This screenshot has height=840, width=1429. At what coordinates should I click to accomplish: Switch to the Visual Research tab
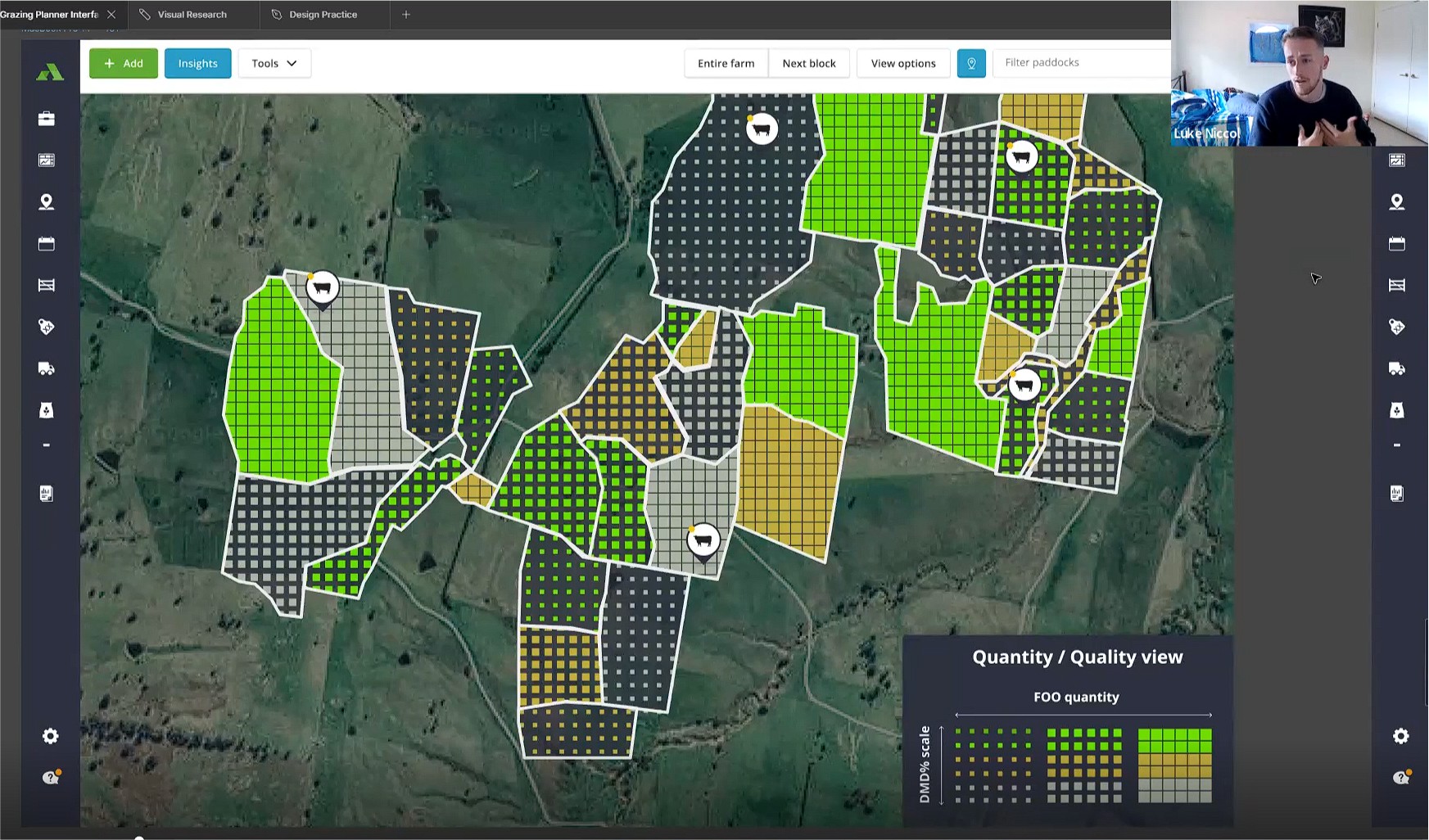(192, 15)
